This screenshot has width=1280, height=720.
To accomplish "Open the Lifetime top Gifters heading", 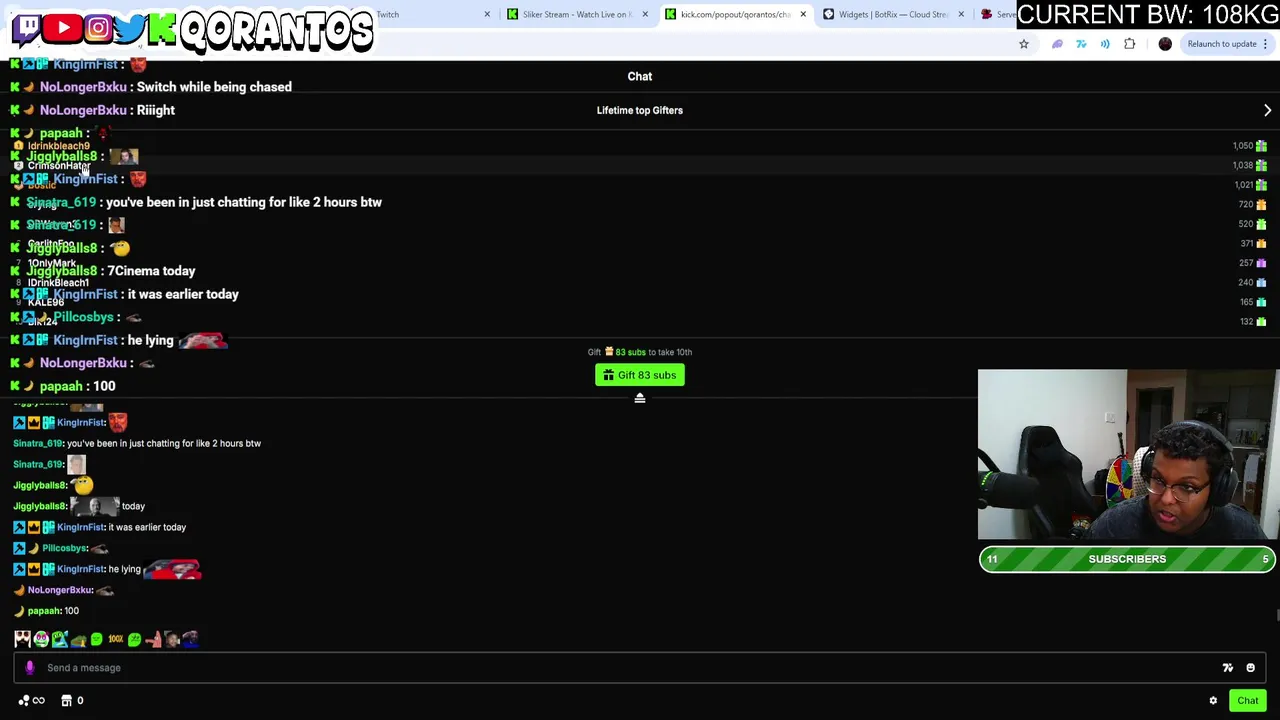I will coord(640,111).
